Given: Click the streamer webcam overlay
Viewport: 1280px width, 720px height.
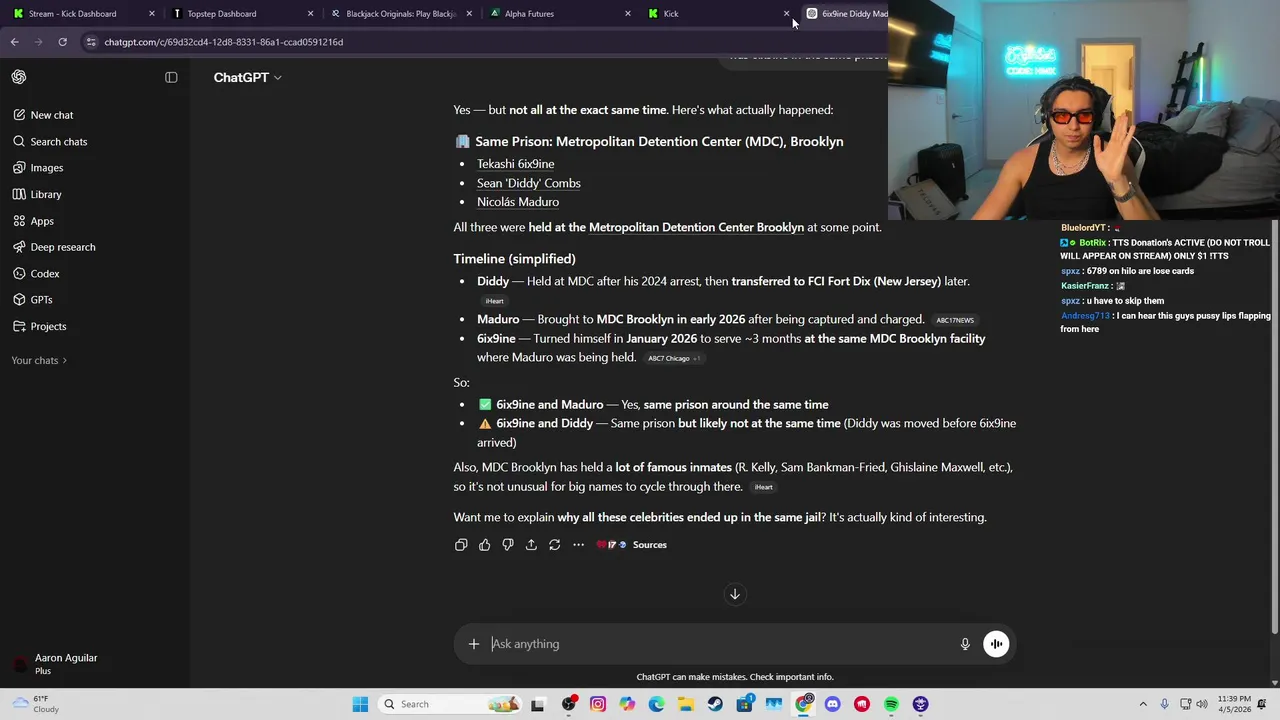Looking at the screenshot, I should 1084,110.
